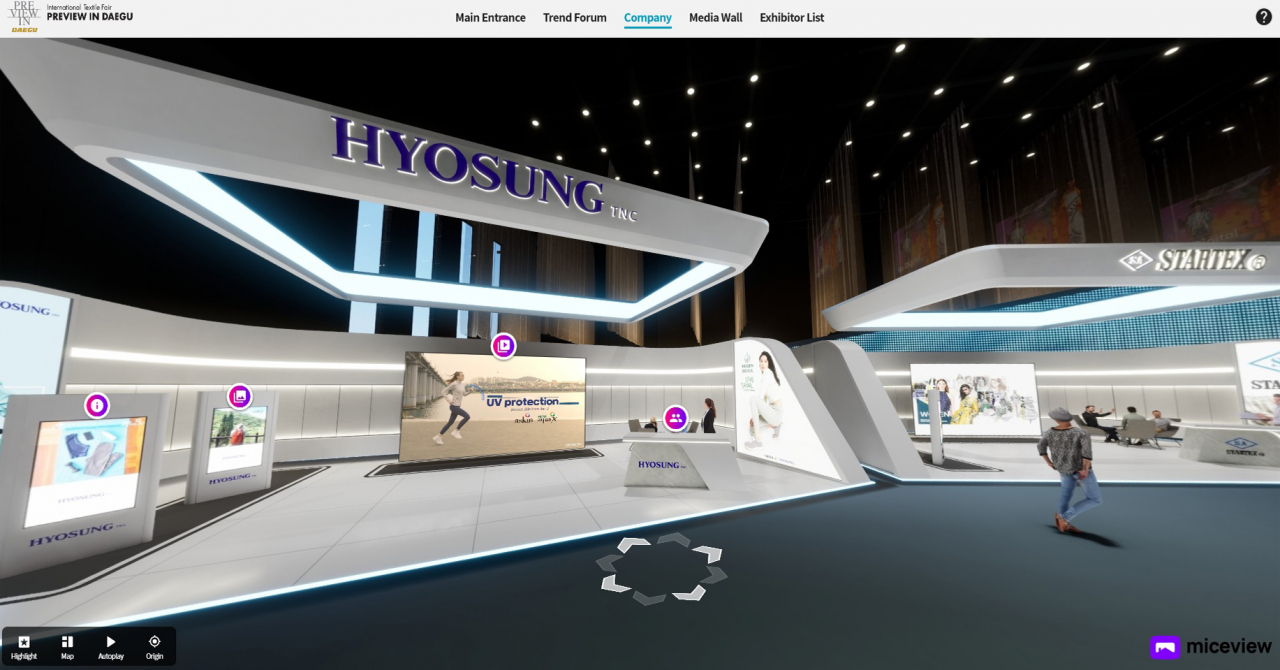Click the UV protection video screen
The width and height of the screenshot is (1280, 670).
[x=493, y=406]
